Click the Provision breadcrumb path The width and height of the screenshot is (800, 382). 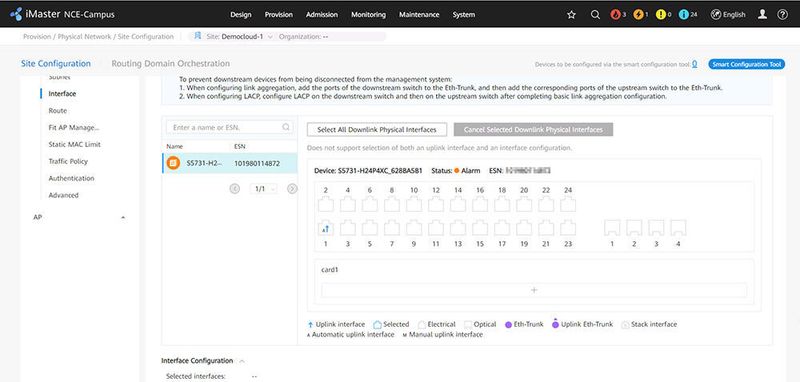(x=37, y=37)
